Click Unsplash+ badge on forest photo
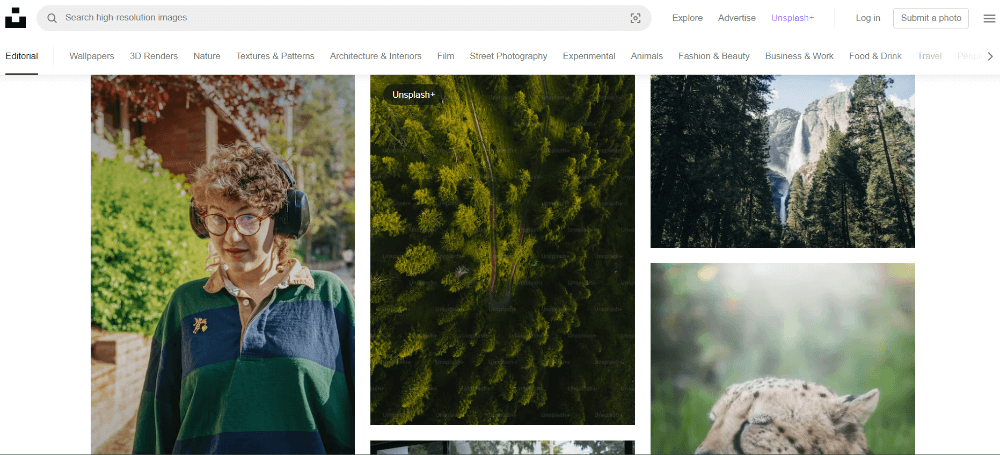This screenshot has width=1000, height=455. [413, 95]
